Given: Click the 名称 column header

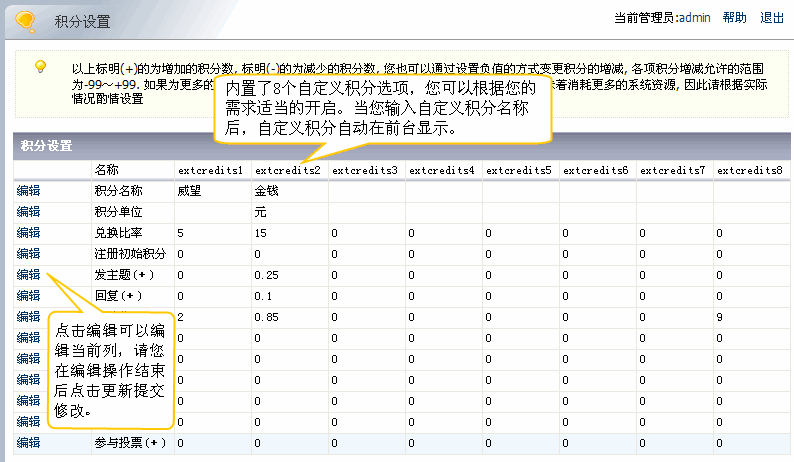Looking at the screenshot, I should coord(107,170).
